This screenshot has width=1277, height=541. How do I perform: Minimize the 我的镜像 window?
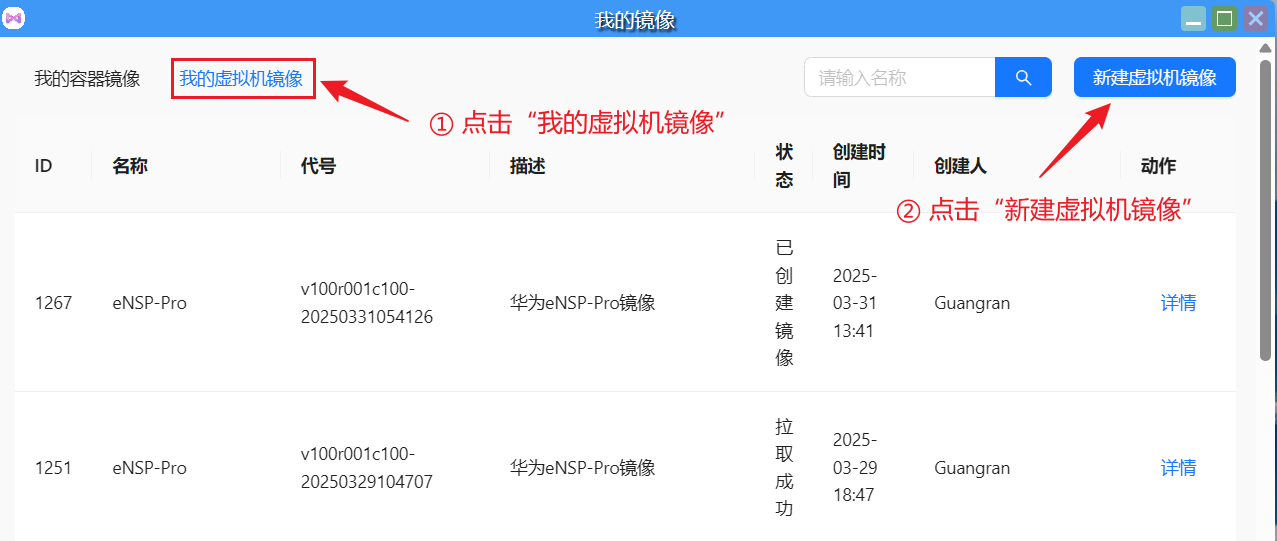[x=1193, y=18]
